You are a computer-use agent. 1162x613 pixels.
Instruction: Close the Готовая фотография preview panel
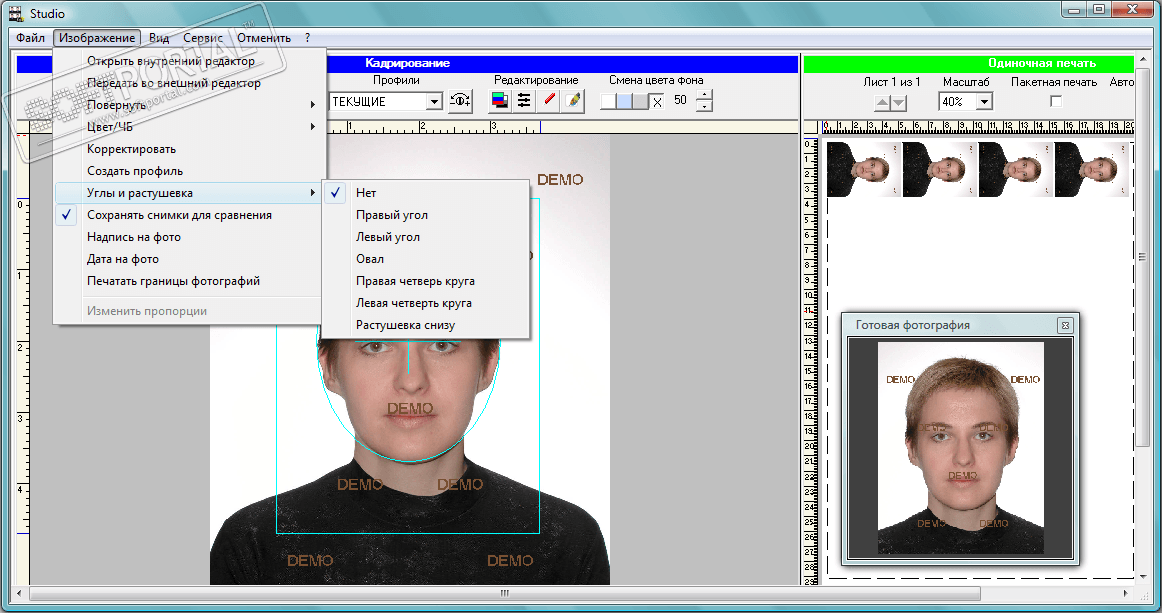pos(1065,325)
